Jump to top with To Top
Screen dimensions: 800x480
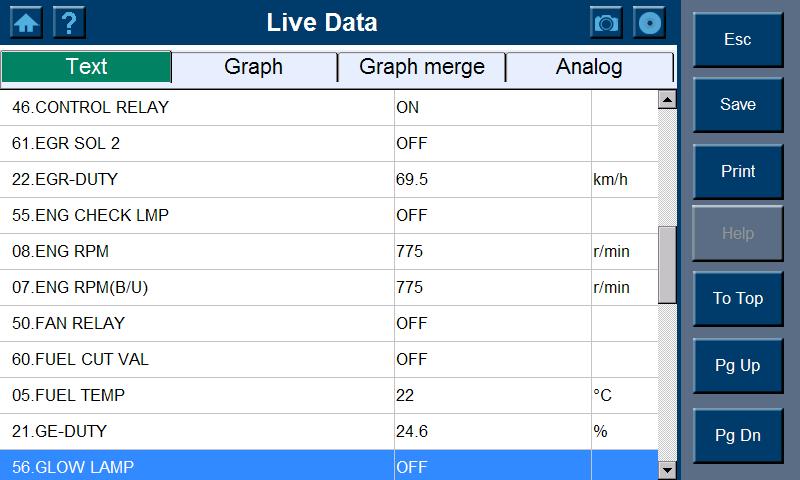pyautogui.click(x=738, y=298)
